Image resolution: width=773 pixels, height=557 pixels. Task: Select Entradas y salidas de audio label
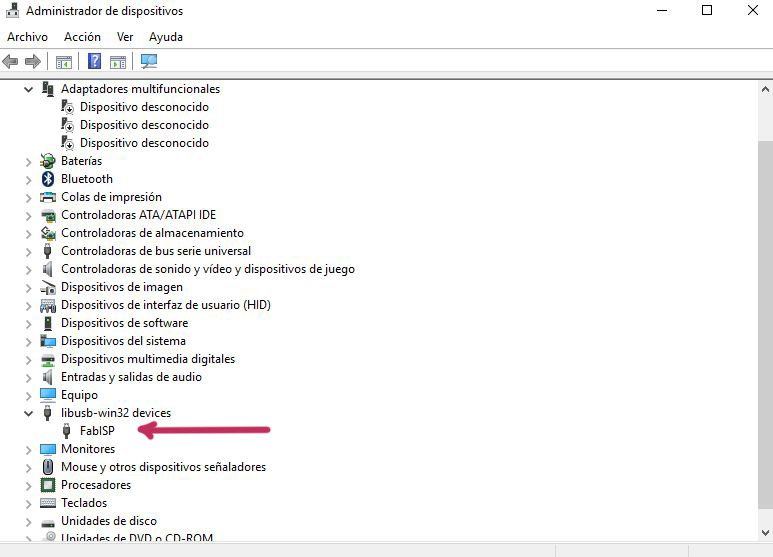(x=131, y=377)
